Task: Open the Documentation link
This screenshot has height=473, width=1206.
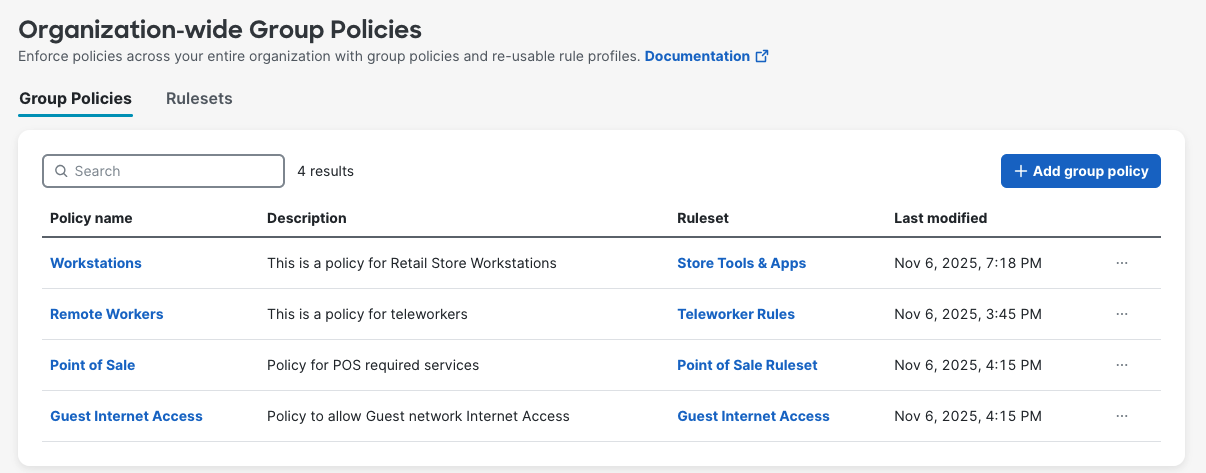Action: 697,56
